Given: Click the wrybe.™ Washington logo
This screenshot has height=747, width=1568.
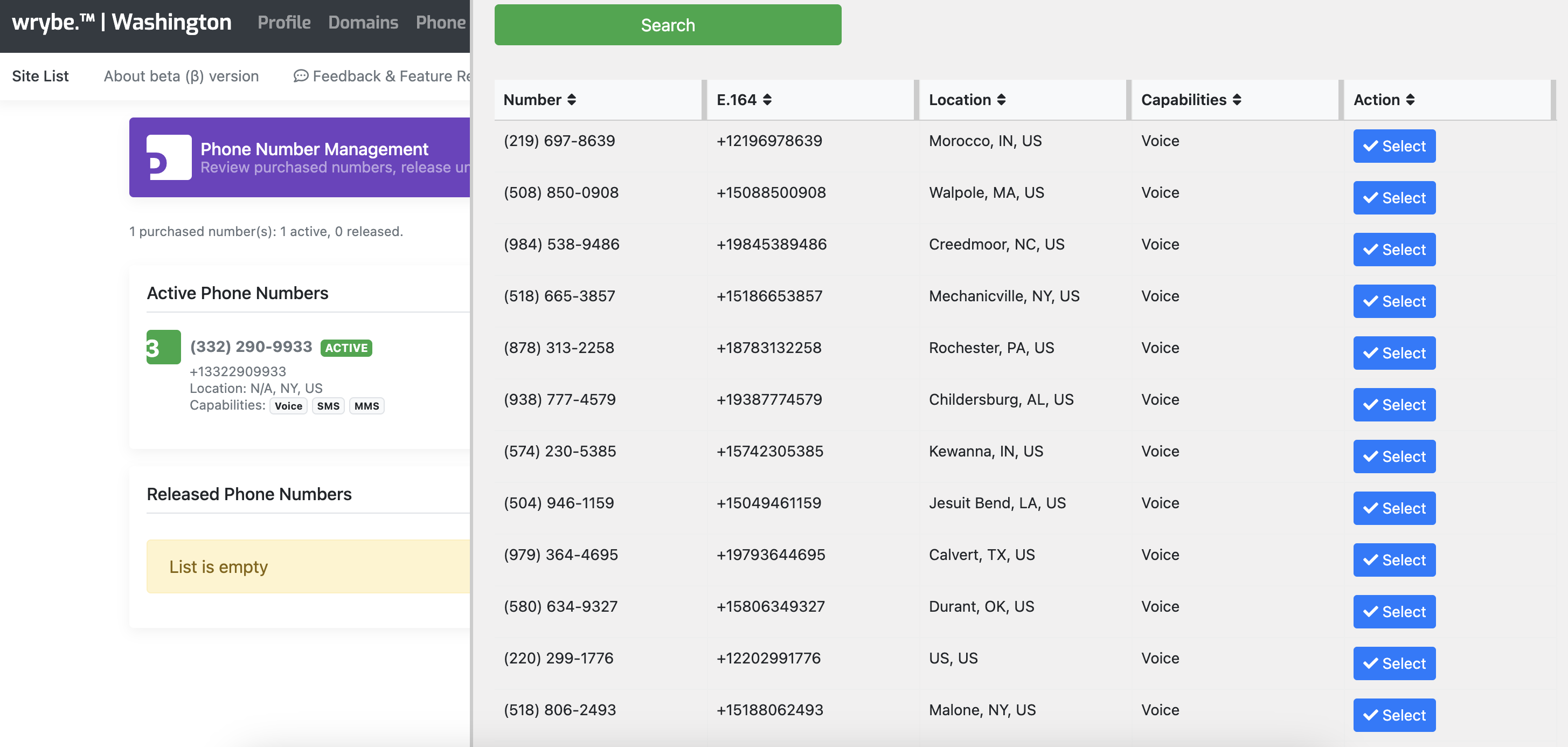Looking at the screenshot, I should [x=122, y=22].
